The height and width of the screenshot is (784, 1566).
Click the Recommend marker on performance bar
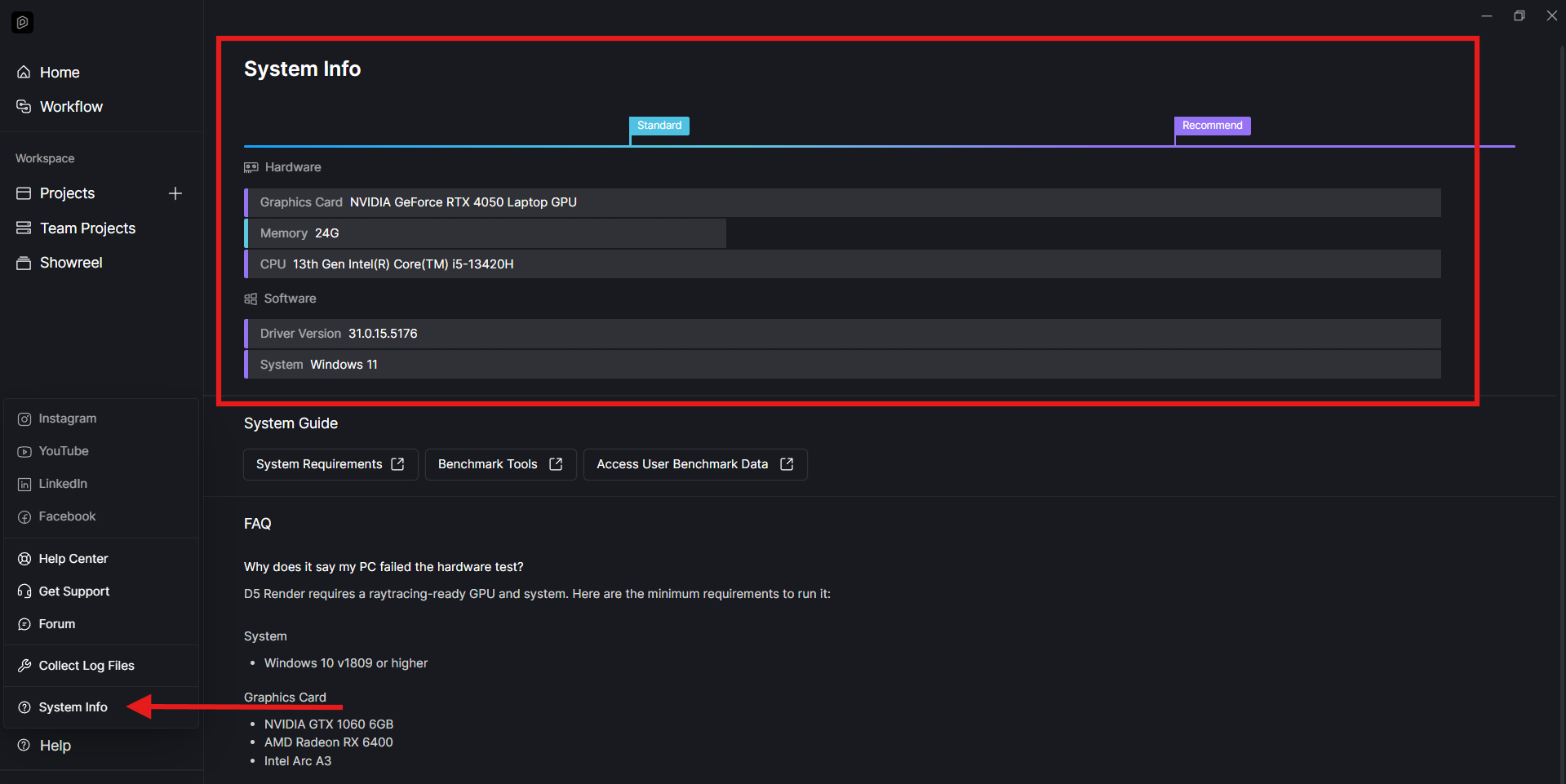[1212, 126]
